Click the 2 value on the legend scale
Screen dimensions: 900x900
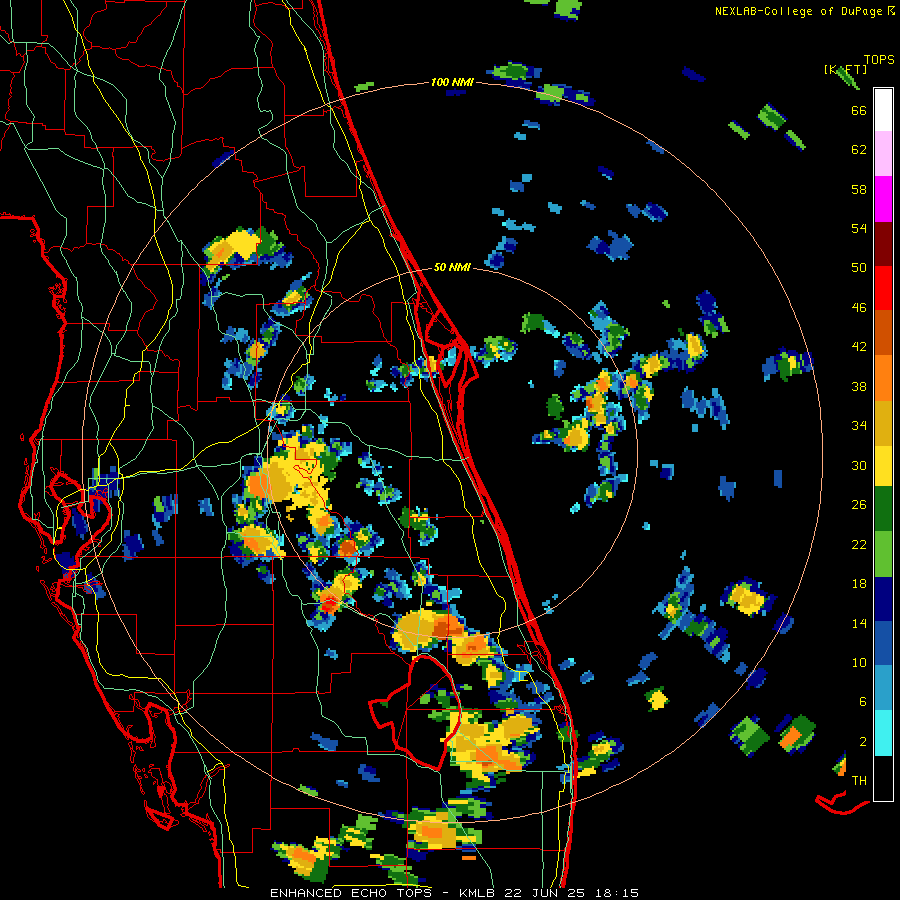pos(863,741)
